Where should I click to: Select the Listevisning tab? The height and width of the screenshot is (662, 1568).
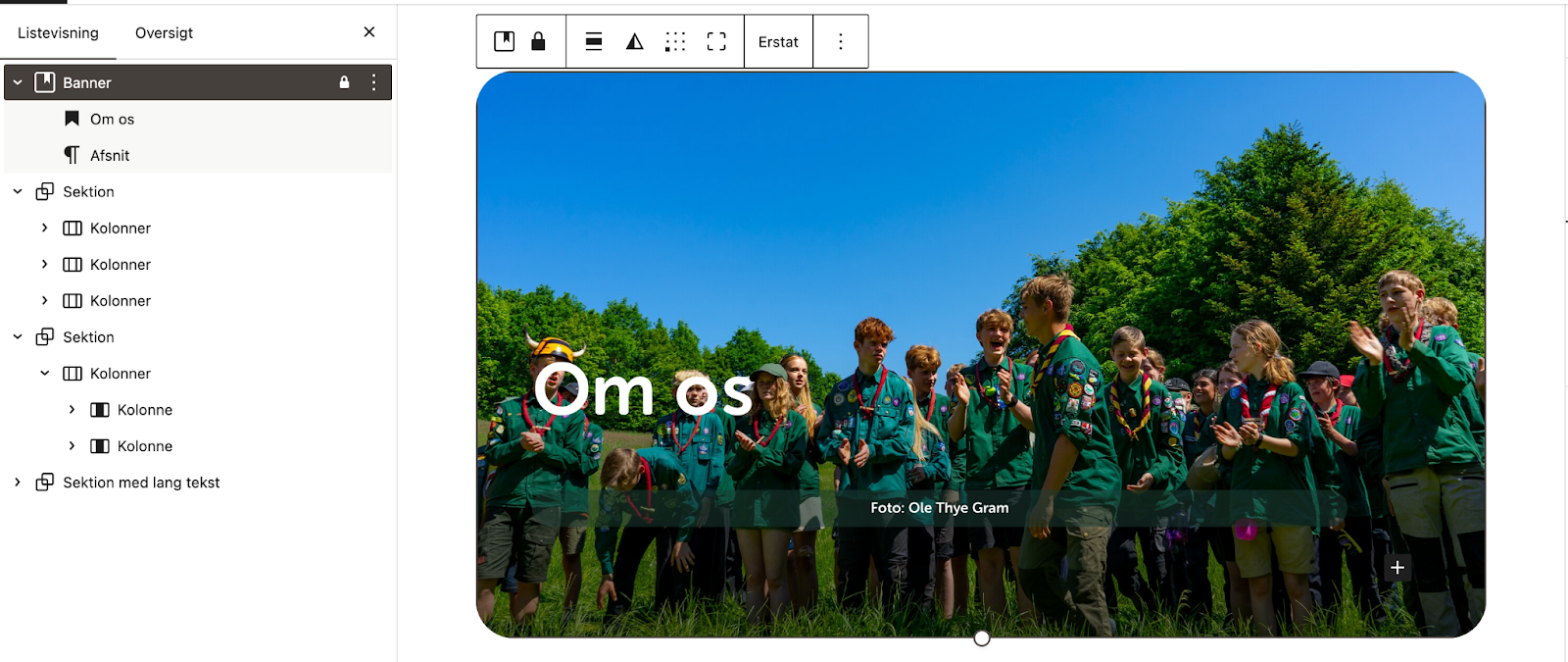point(58,32)
